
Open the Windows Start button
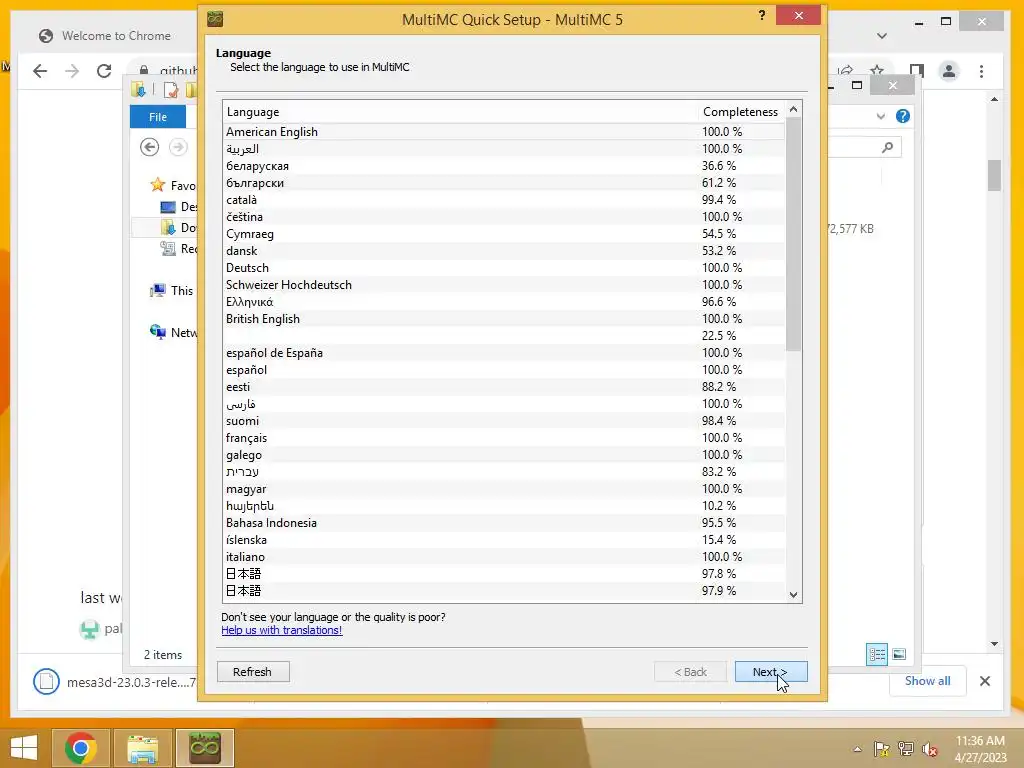click(24, 748)
